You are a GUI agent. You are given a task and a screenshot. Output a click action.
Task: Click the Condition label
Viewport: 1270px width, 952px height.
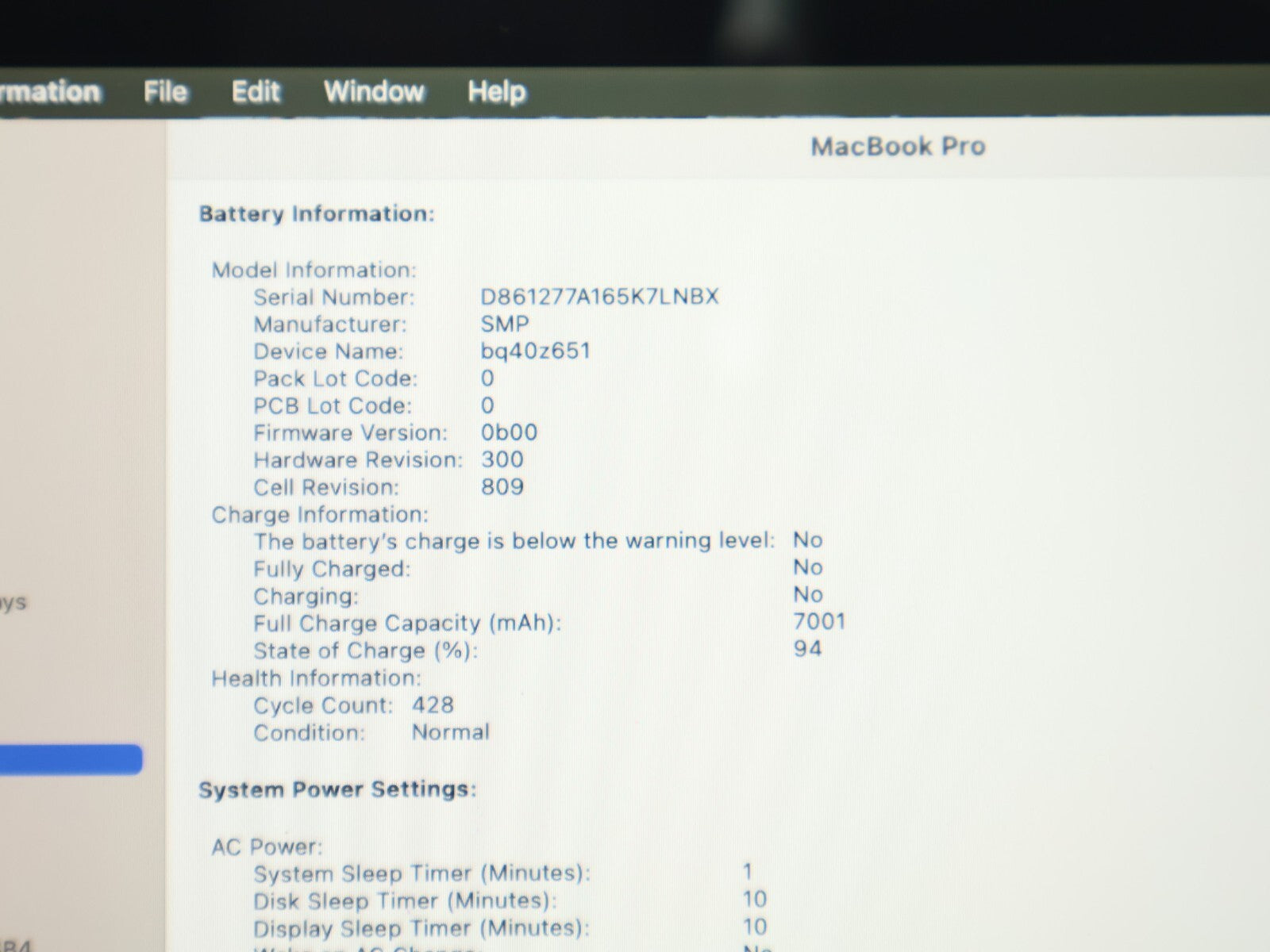(x=309, y=732)
